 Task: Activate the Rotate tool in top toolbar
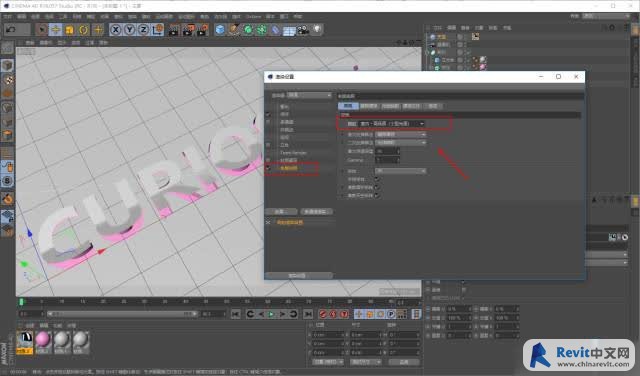click(84, 29)
